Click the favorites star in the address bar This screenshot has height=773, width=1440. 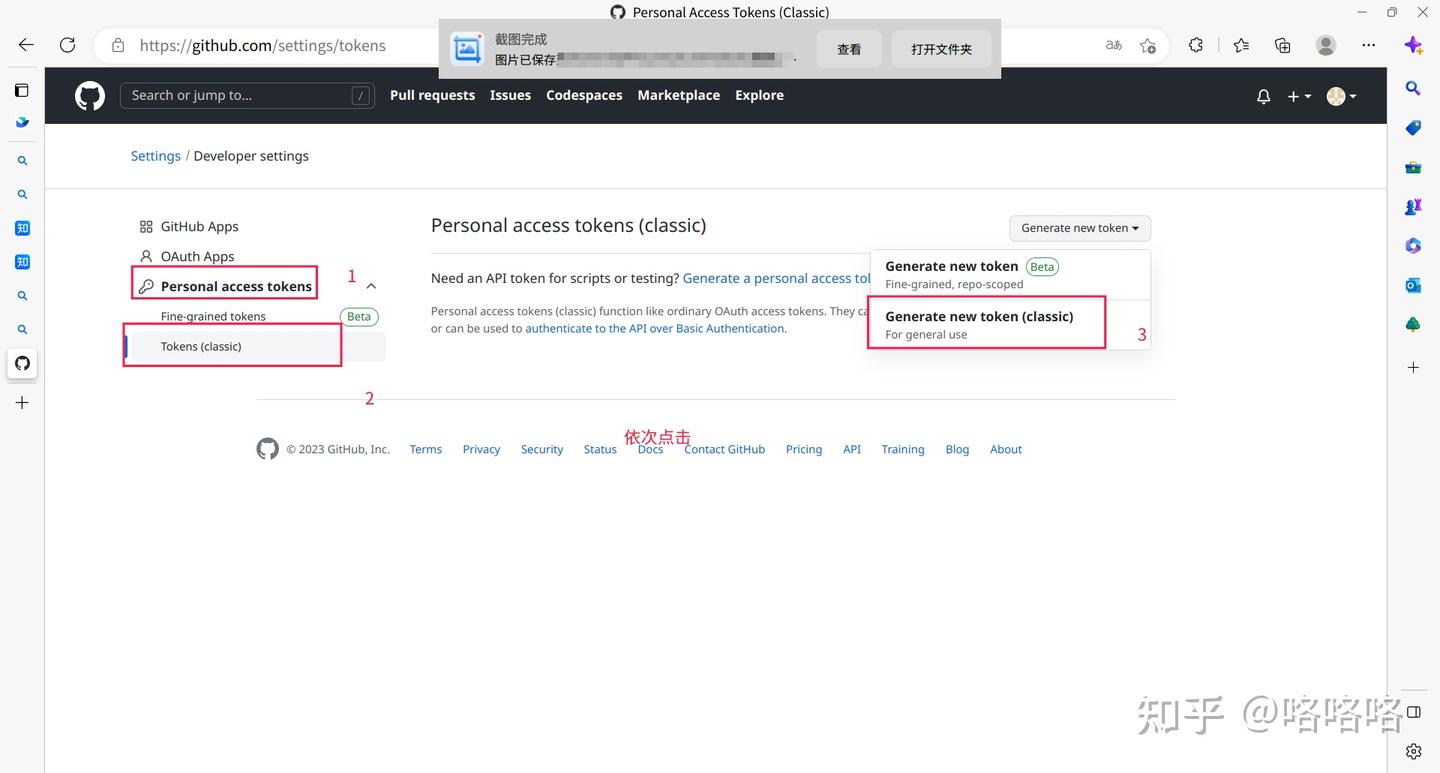click(x=1147, y=45)
